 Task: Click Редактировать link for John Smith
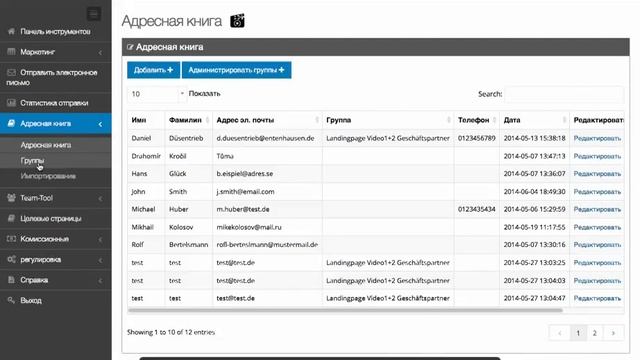(x=597, y=191)
